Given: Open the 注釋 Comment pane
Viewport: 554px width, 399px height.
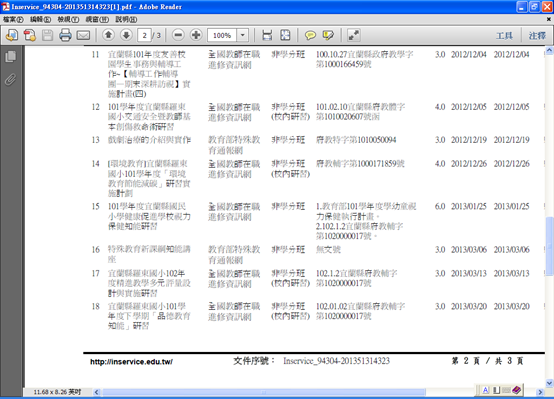Looking at the screenshot, I should click(537, 36).
